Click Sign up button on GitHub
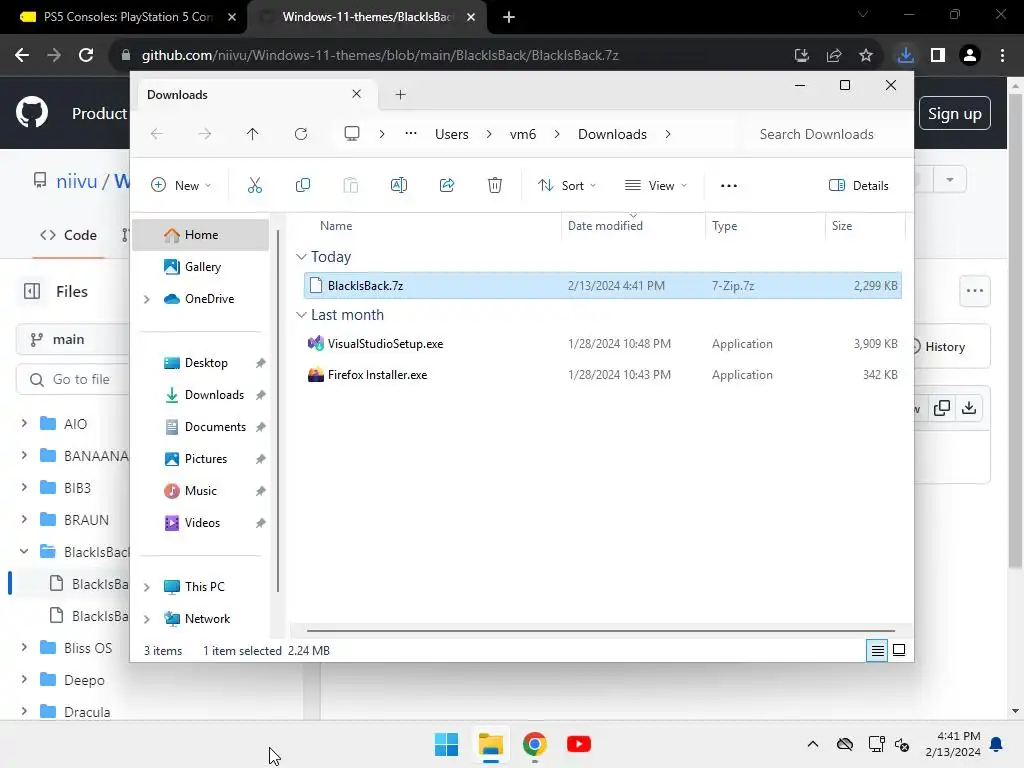Screen dimensions: 1024x768 coord(954,114)
